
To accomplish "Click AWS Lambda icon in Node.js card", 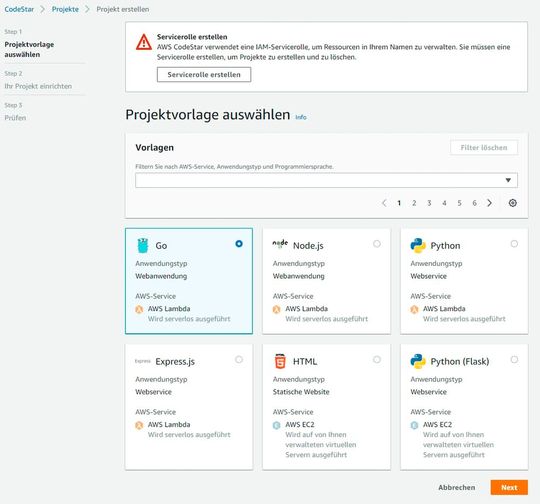I will (x=277, y=309).
